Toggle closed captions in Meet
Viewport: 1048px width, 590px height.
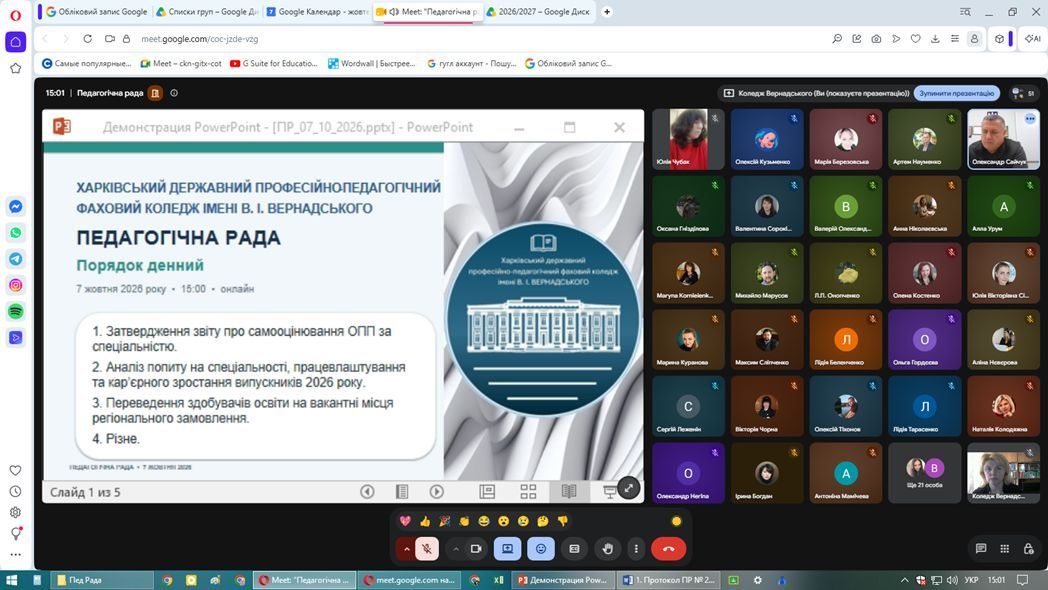click(574, 549)
